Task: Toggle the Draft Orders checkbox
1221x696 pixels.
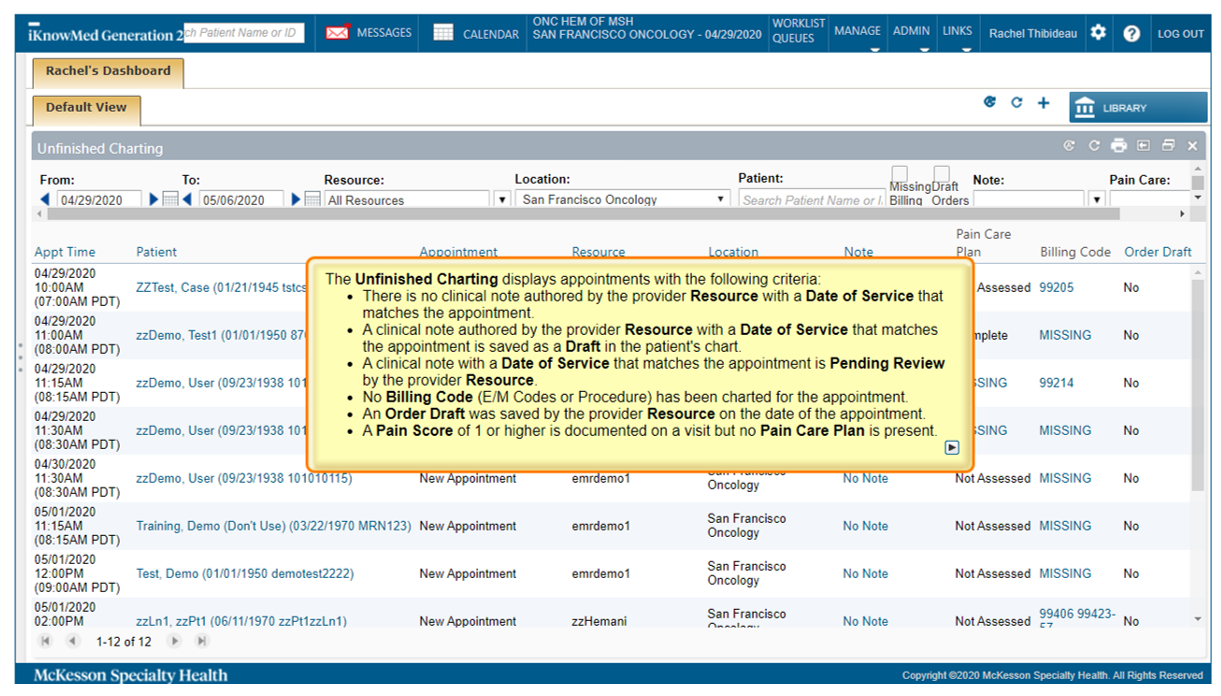Action: (x=941, y=174)
